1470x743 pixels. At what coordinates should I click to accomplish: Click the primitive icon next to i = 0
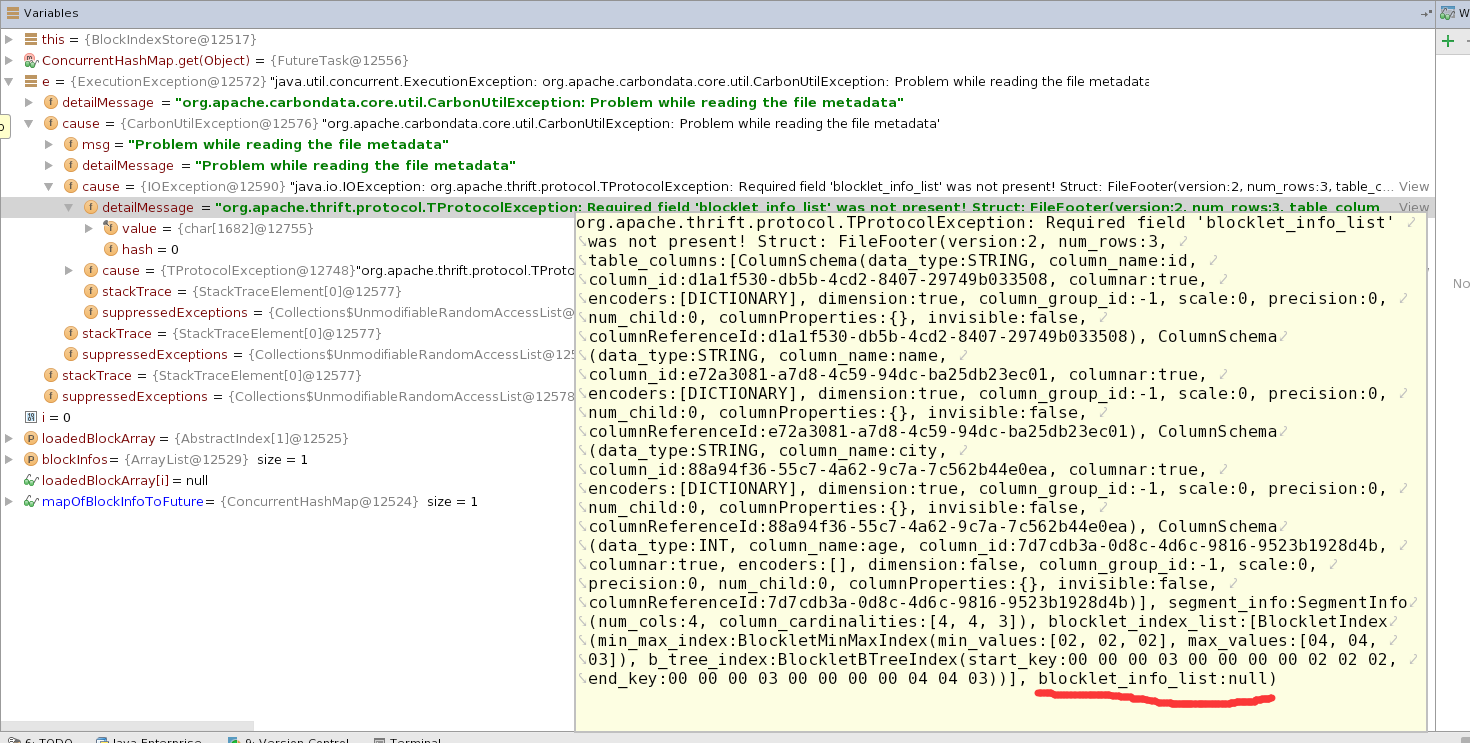31,418
